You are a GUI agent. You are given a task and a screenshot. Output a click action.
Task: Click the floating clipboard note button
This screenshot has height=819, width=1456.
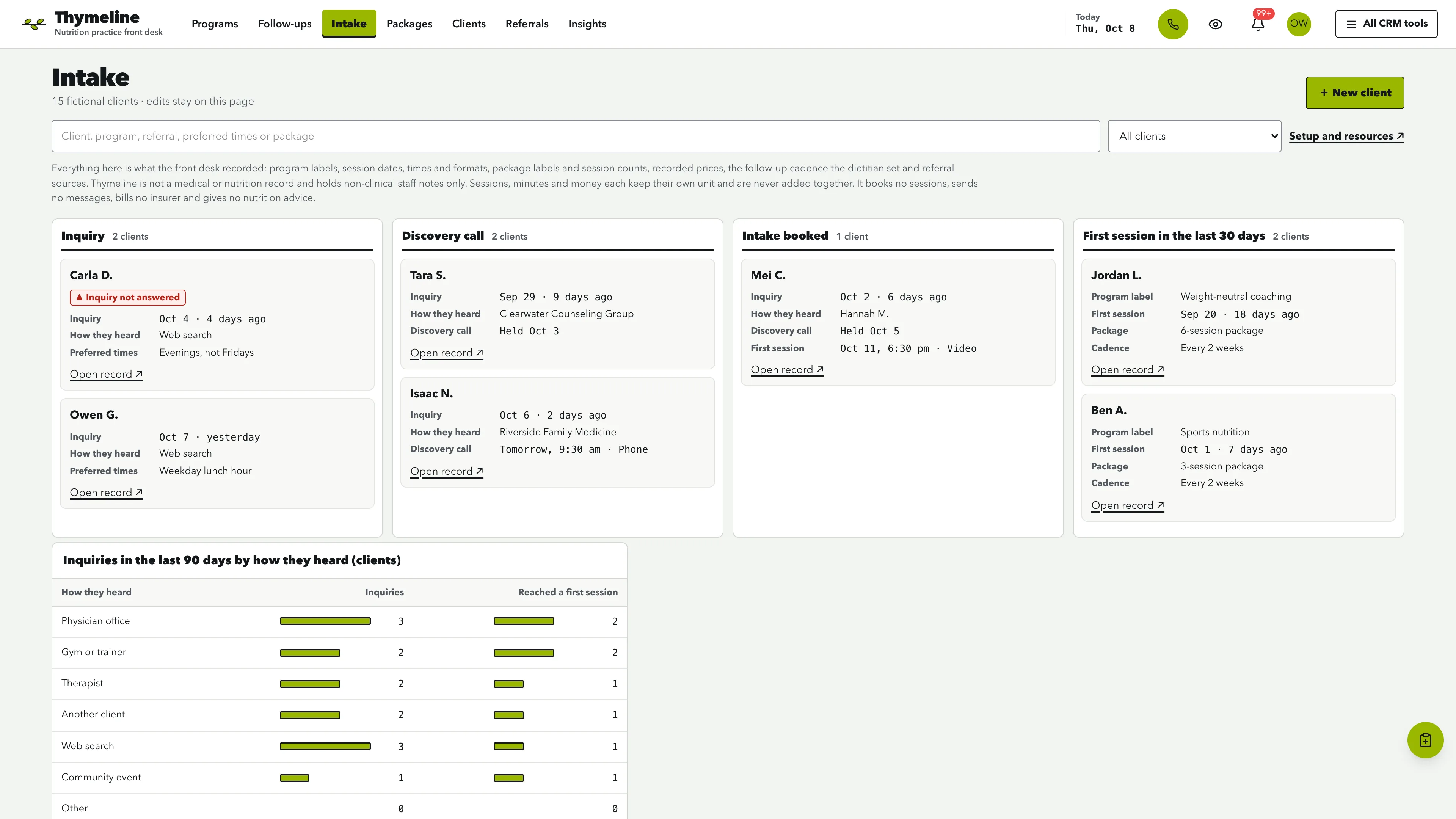pos(1425,740)
